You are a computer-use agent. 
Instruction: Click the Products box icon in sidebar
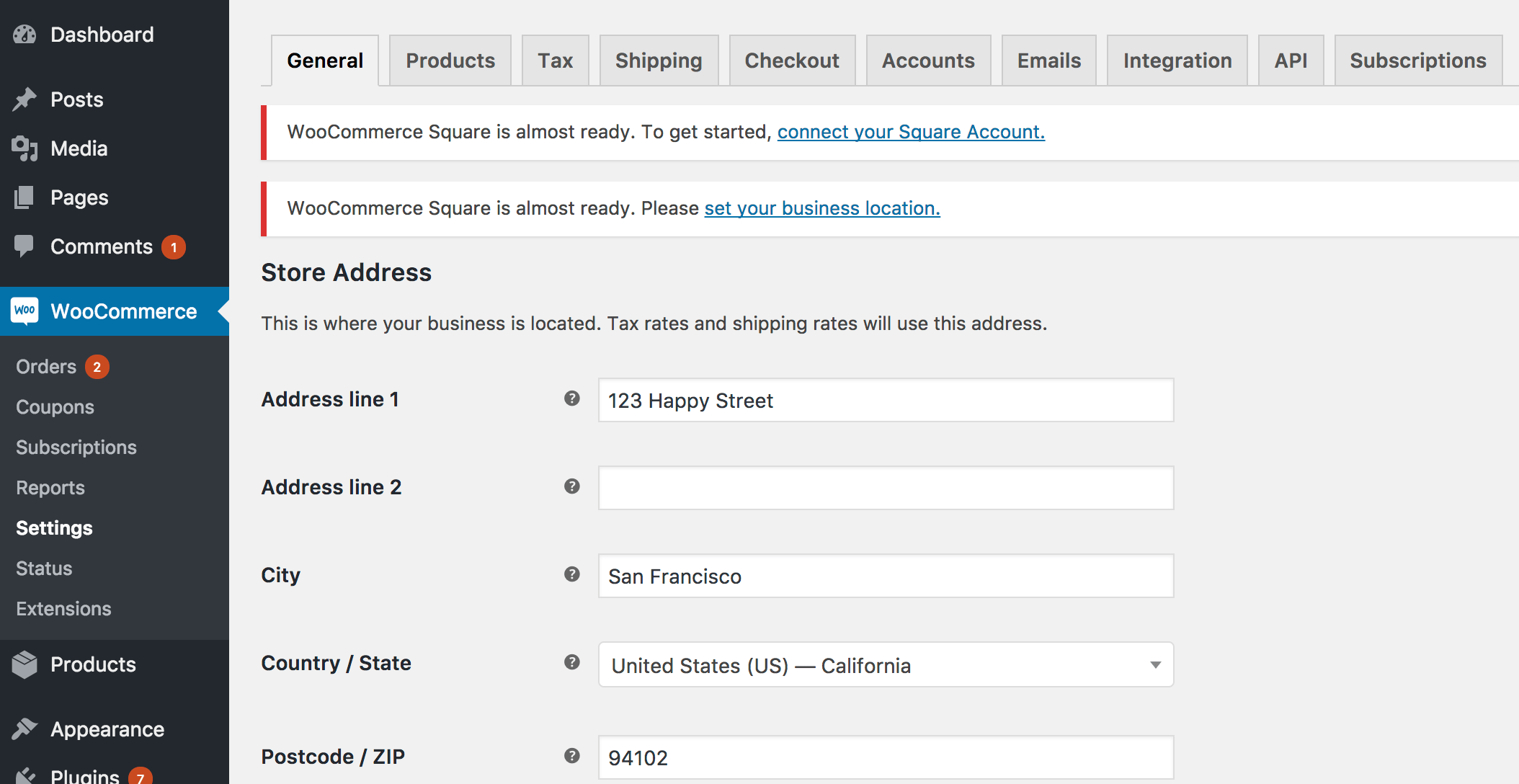[x=24, y=664]
